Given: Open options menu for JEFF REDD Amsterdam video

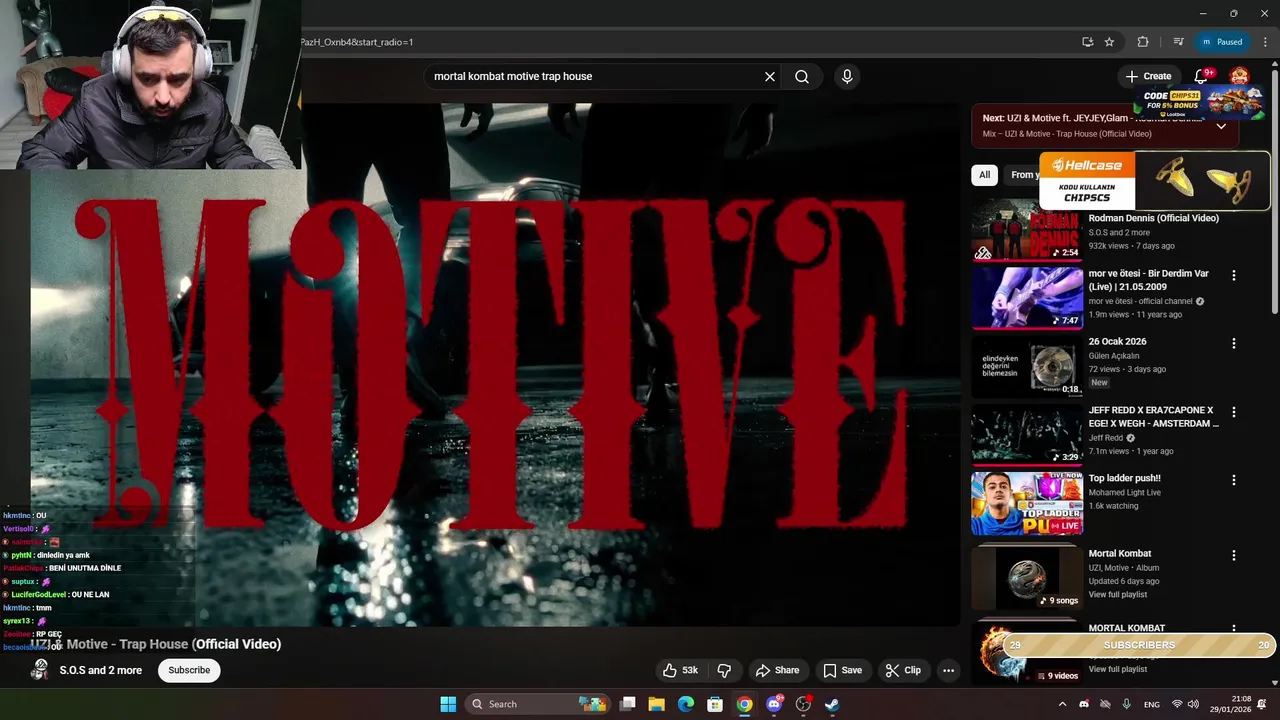Looking at the screenshot, I should tap(1233, 412).
